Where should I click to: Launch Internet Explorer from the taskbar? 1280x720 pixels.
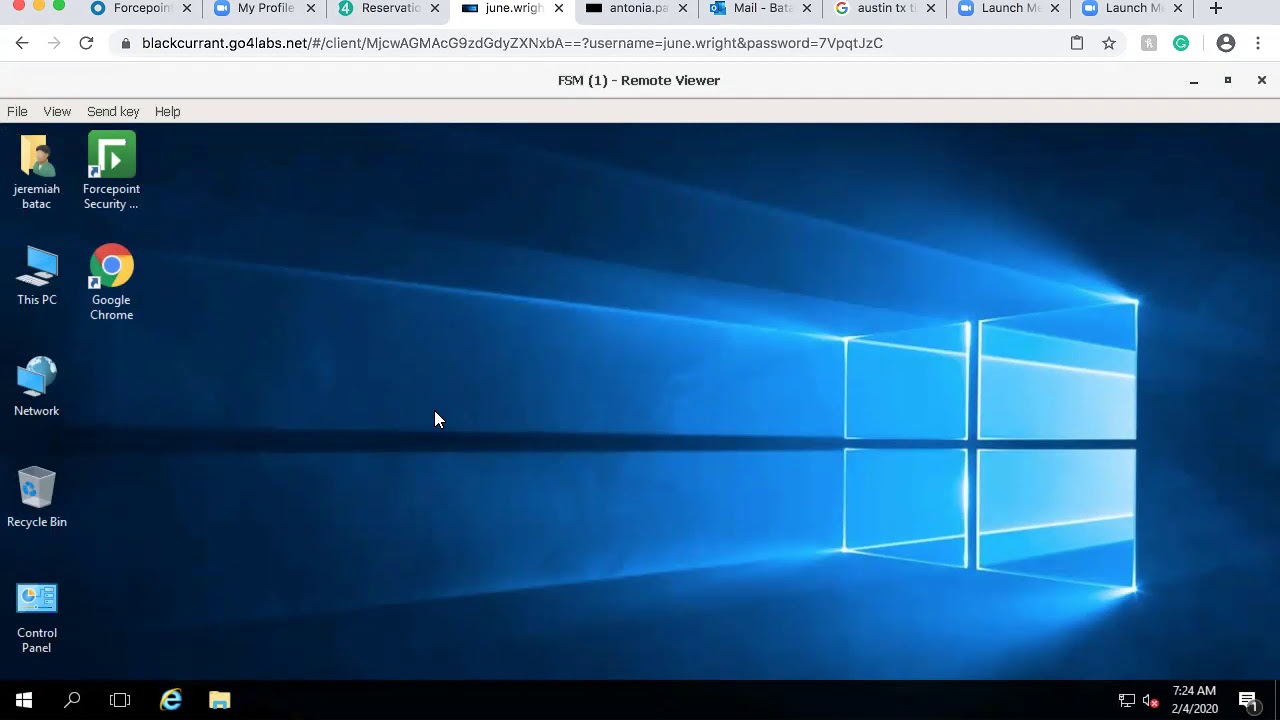click(171, 700)
